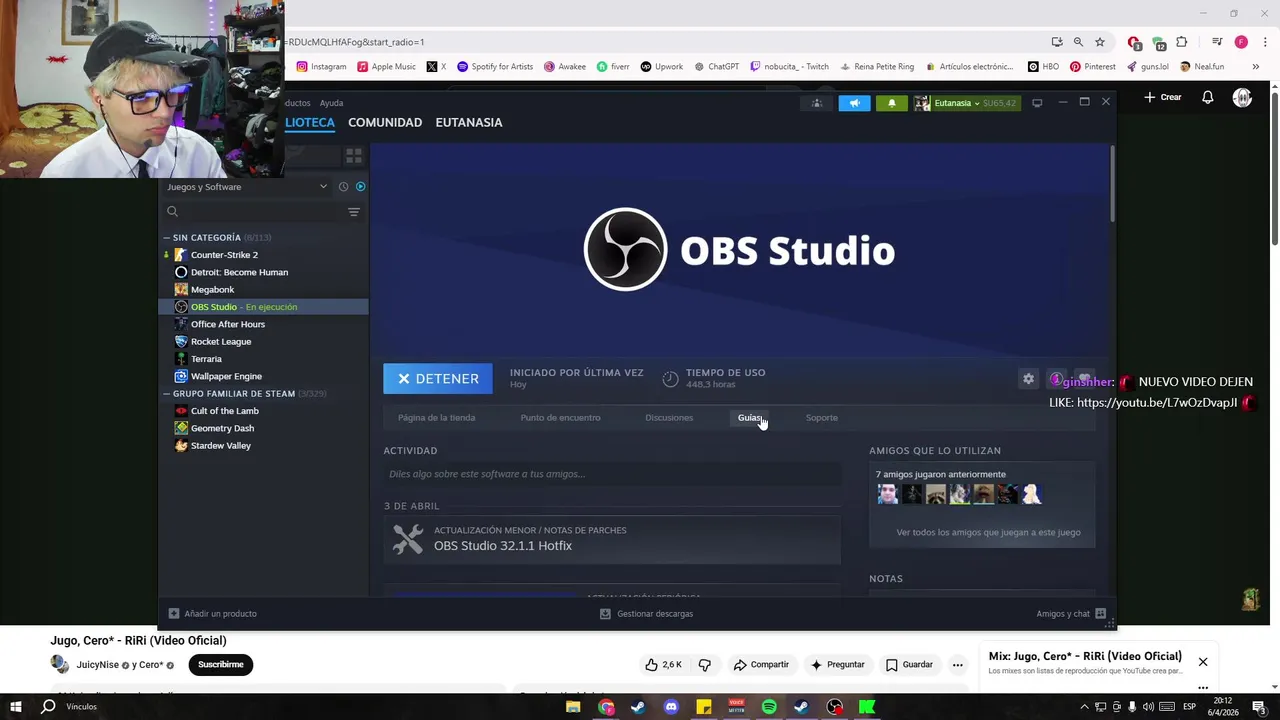The image size is (1280, 720).
Task: Open Chrome extensions puzzle icon
Action: coord(1182,42)
